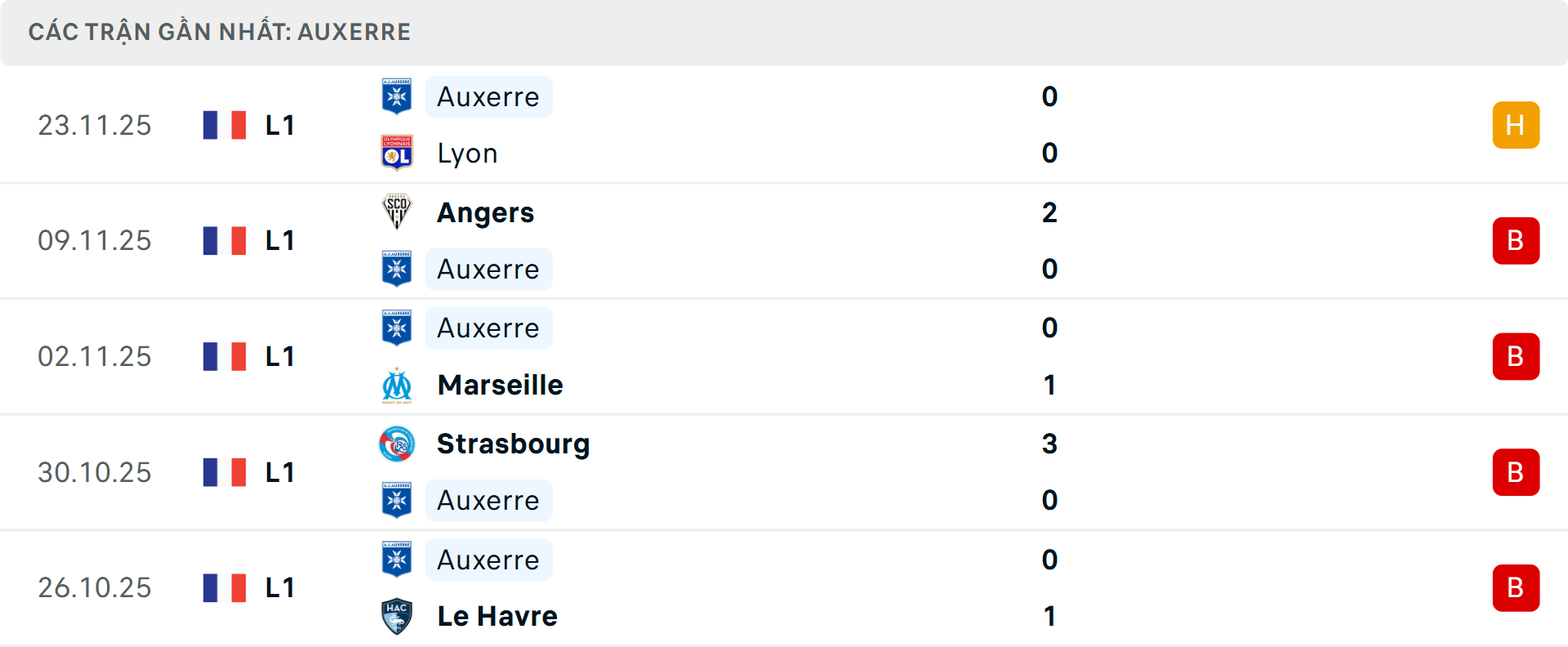The width and height of the screenshot is (1568, 647).
Task: Click French flag beside the 09.11.25 match
Action: pyautogui.click(x=225, y=241)
